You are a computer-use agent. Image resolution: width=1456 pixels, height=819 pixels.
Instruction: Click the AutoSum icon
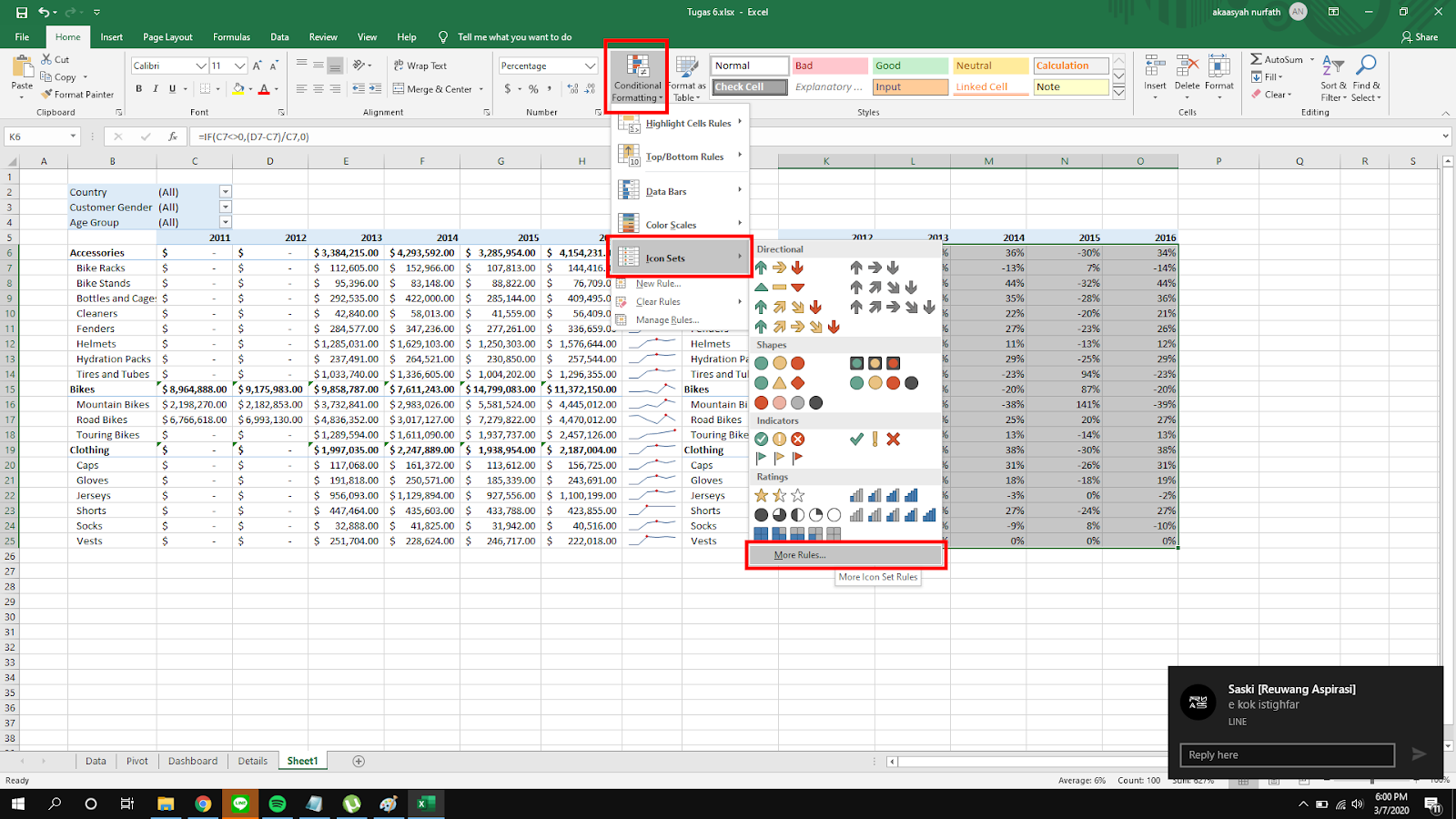click(1257, 59)
